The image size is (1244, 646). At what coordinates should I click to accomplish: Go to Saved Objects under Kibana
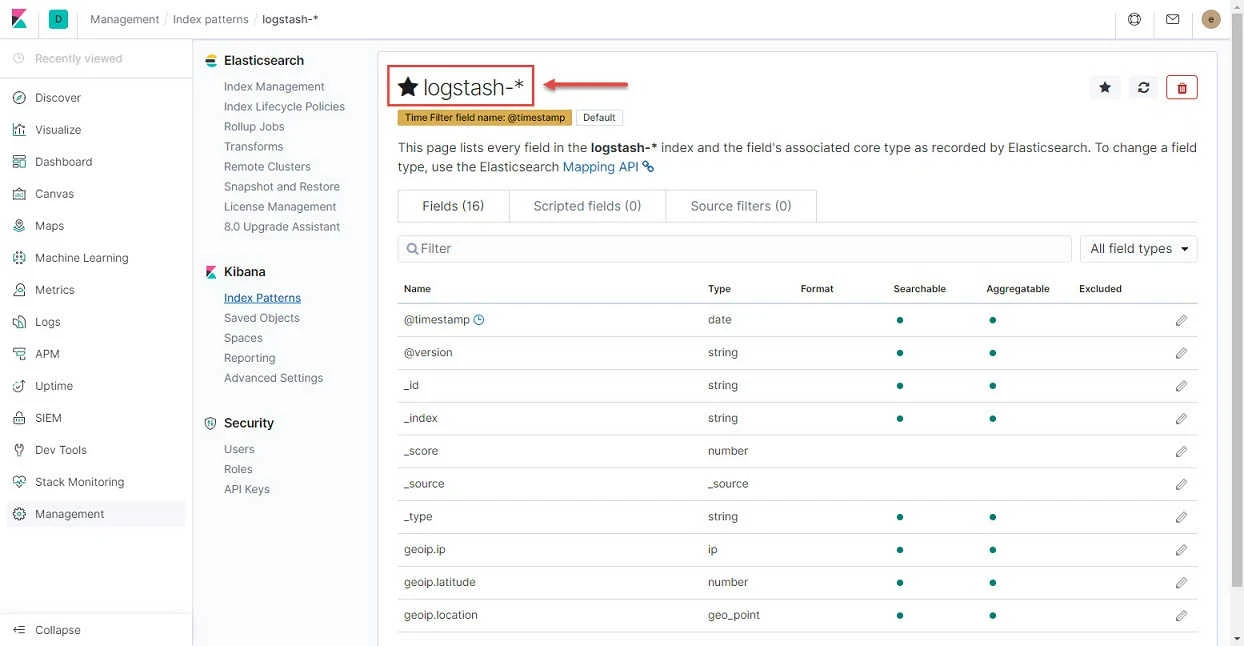point(261,317)
